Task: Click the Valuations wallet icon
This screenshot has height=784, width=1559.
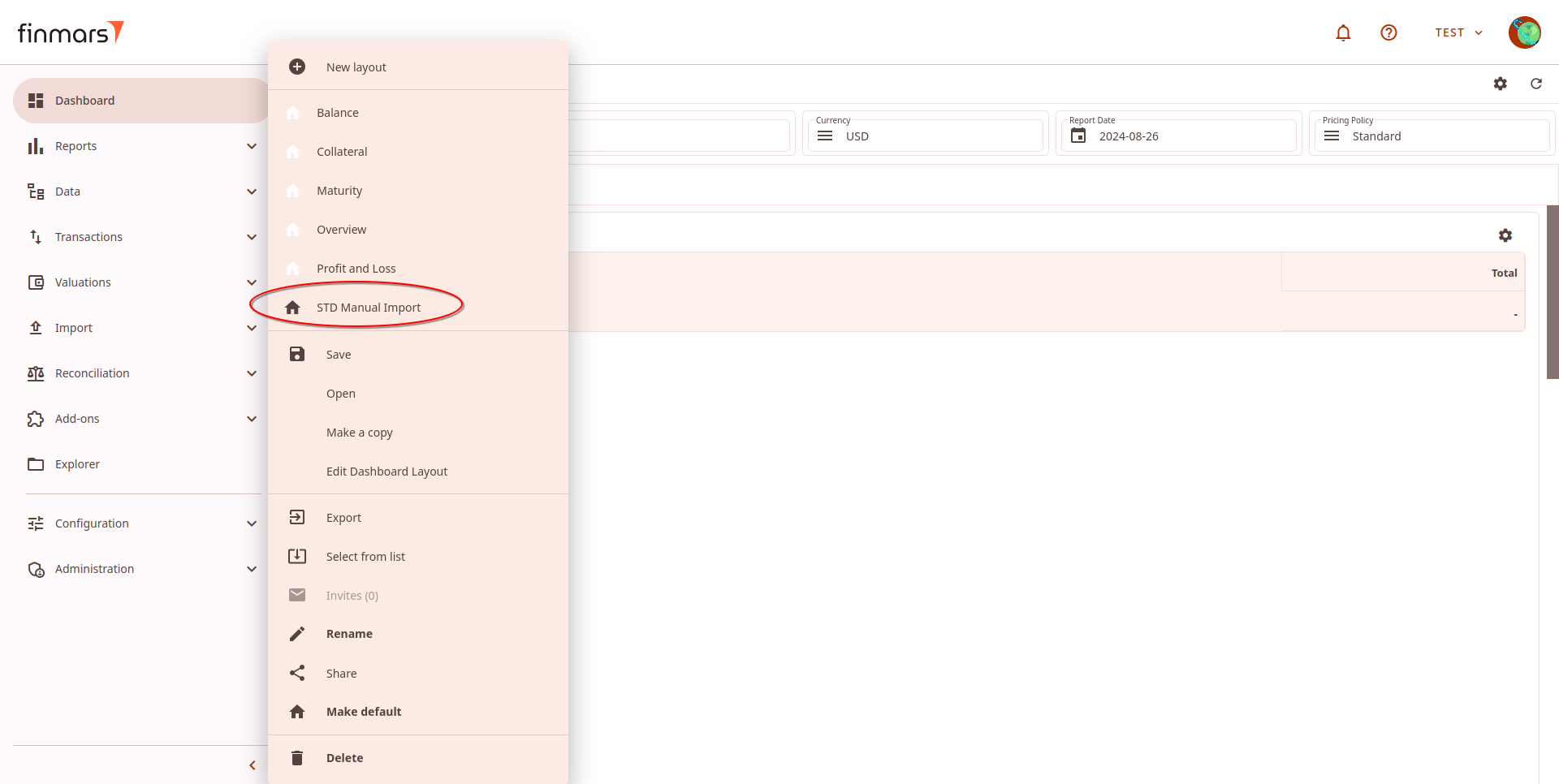Action: [36, 282]
